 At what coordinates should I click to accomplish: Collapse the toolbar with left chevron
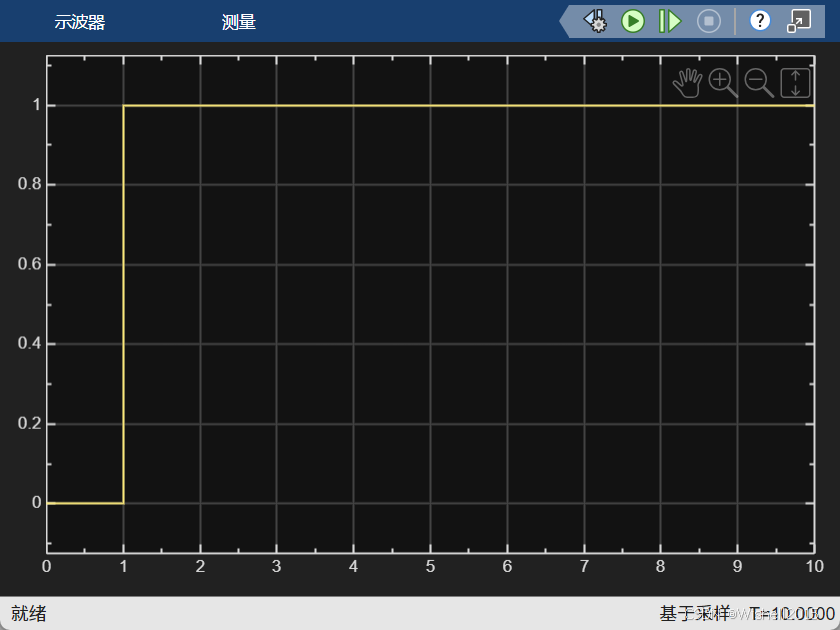(x=565, y=21)
